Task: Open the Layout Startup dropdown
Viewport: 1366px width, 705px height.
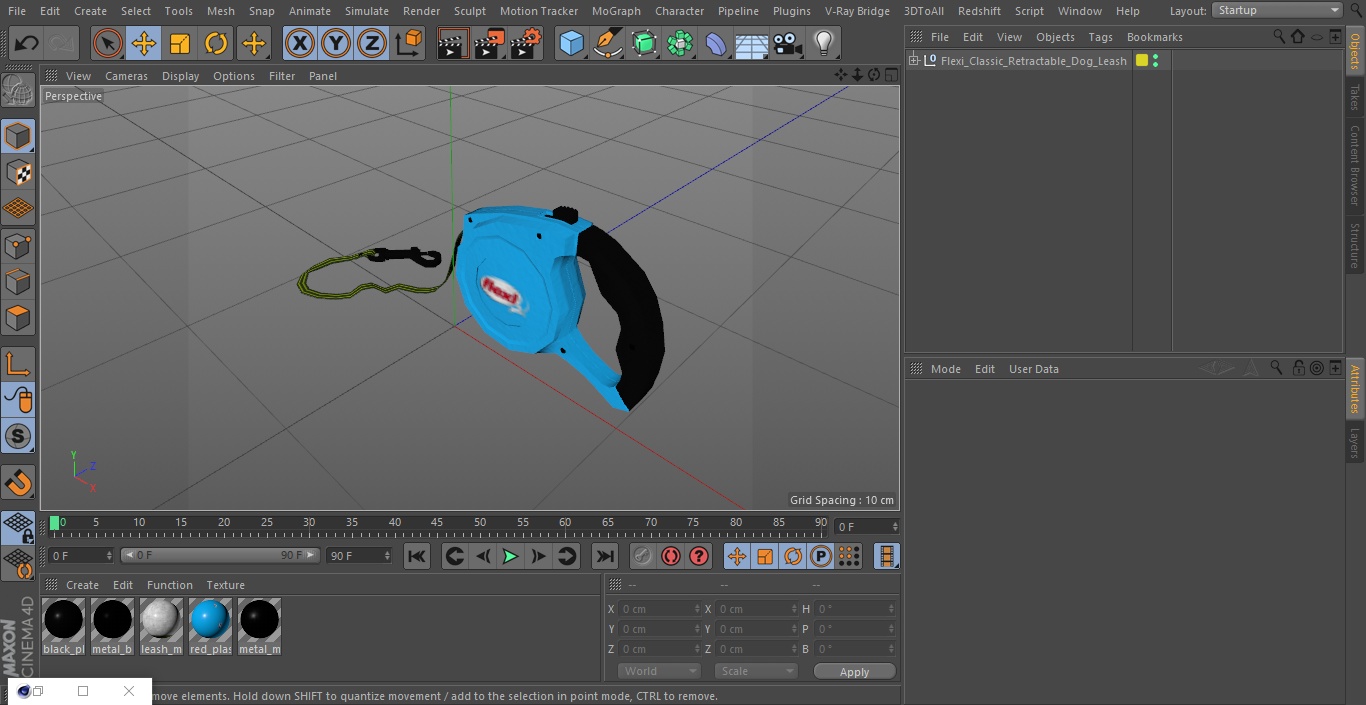Action: coord(1278,10)
